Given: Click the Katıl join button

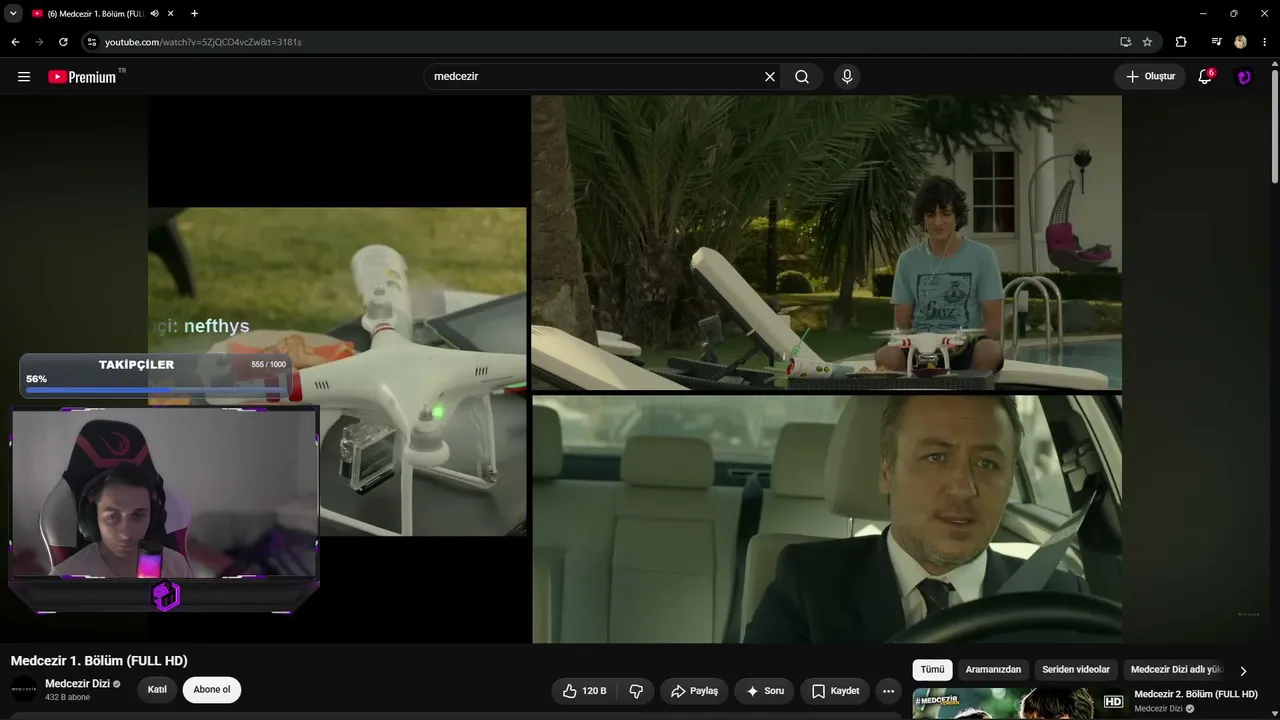Looking at the screenshot, I should pyautogui.click(x=157, y=690).
